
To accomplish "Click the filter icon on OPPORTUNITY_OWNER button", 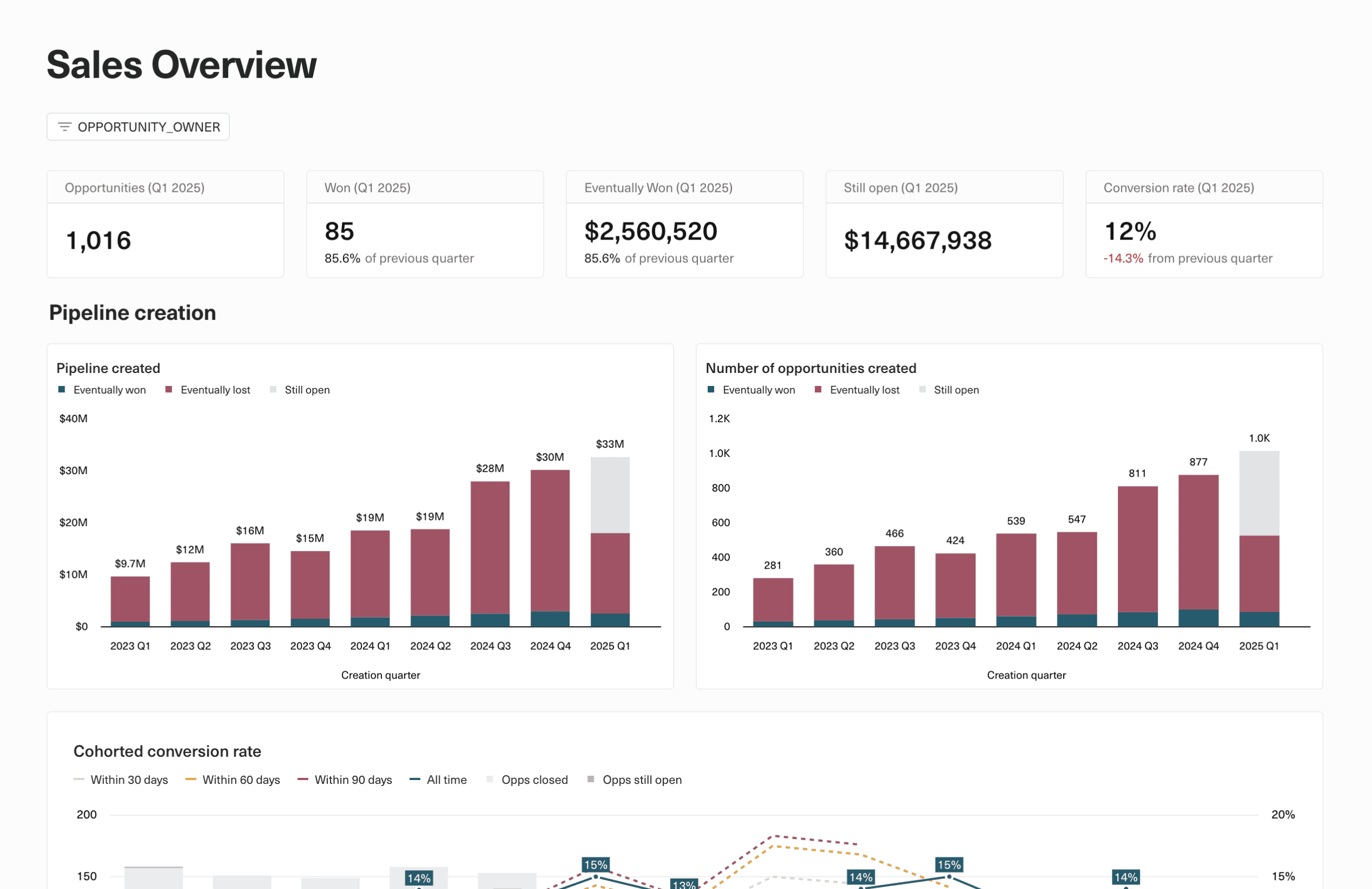I will click(x=65, y=126).
